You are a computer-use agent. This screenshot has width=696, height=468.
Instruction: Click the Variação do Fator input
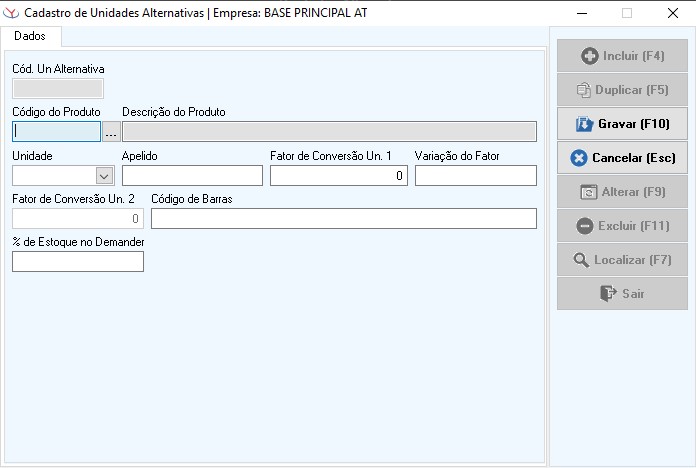pos(475,176)
